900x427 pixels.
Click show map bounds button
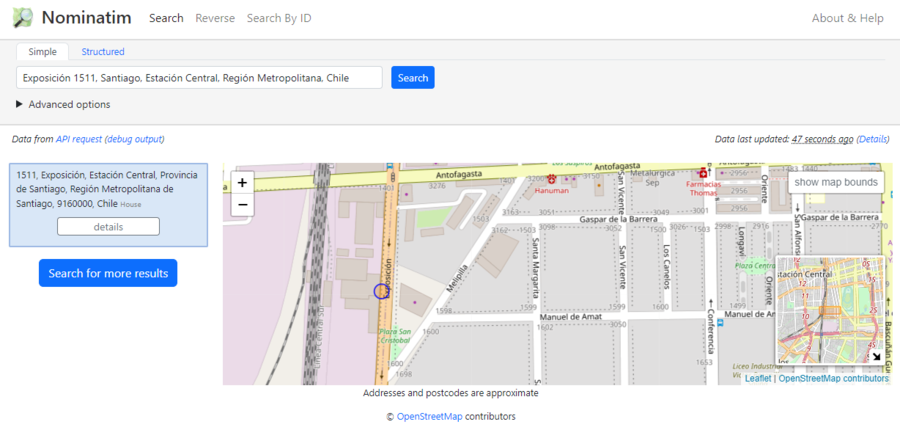836,183
